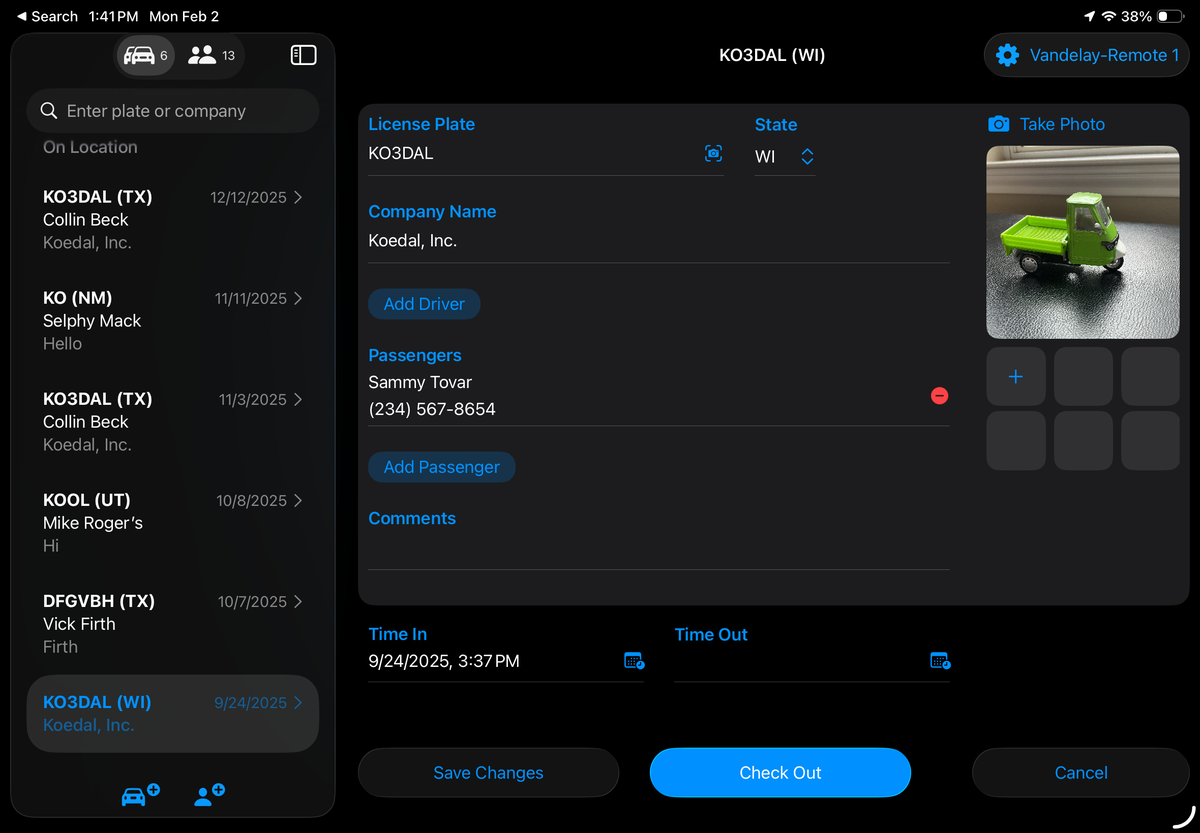The height and width of the screenshot is (833, 1200).
Task: Click passenger phone (234) 567-8654
Action: (432, 409)
